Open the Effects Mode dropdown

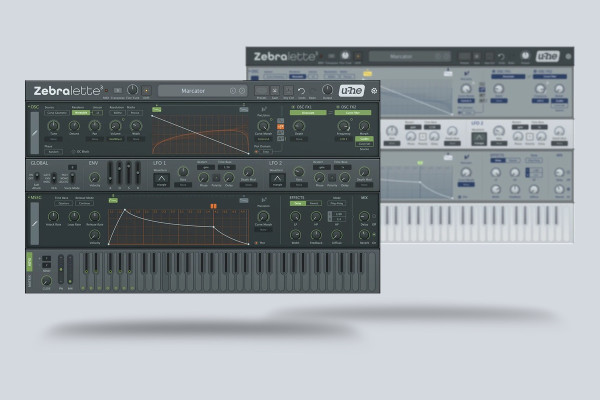click(337, 203)
